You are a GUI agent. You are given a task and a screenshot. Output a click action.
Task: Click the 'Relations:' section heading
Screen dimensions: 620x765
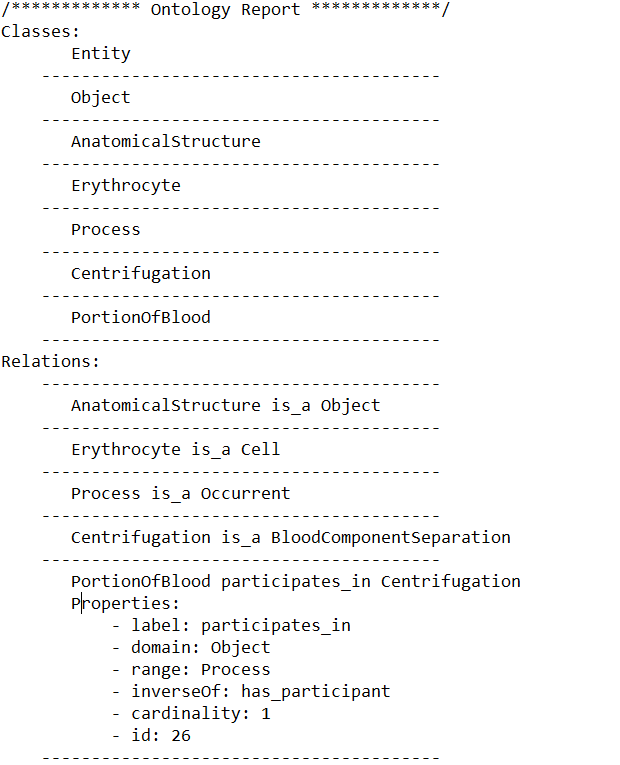(x=50, y=361)
